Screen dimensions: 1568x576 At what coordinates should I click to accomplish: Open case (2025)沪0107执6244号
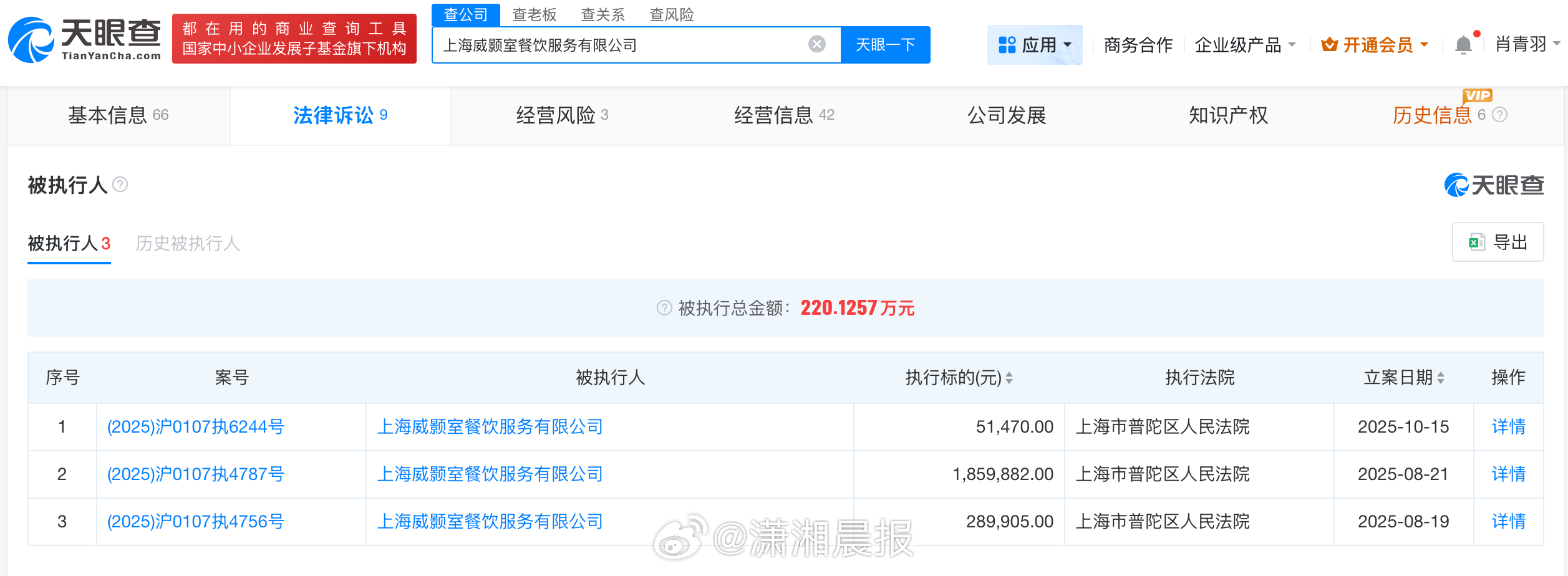pyautogui.click(x=196, y=427)
